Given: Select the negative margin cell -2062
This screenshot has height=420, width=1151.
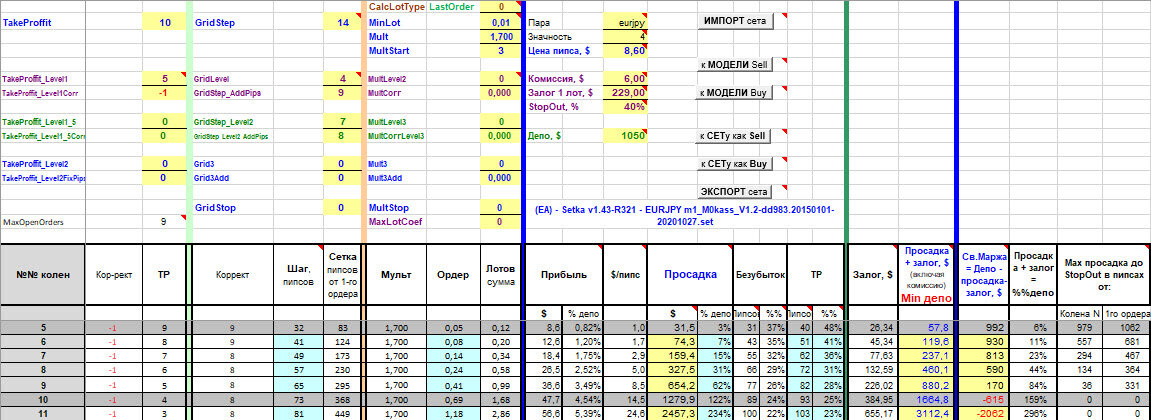Looking at the screenshot, I should (984, 413).
